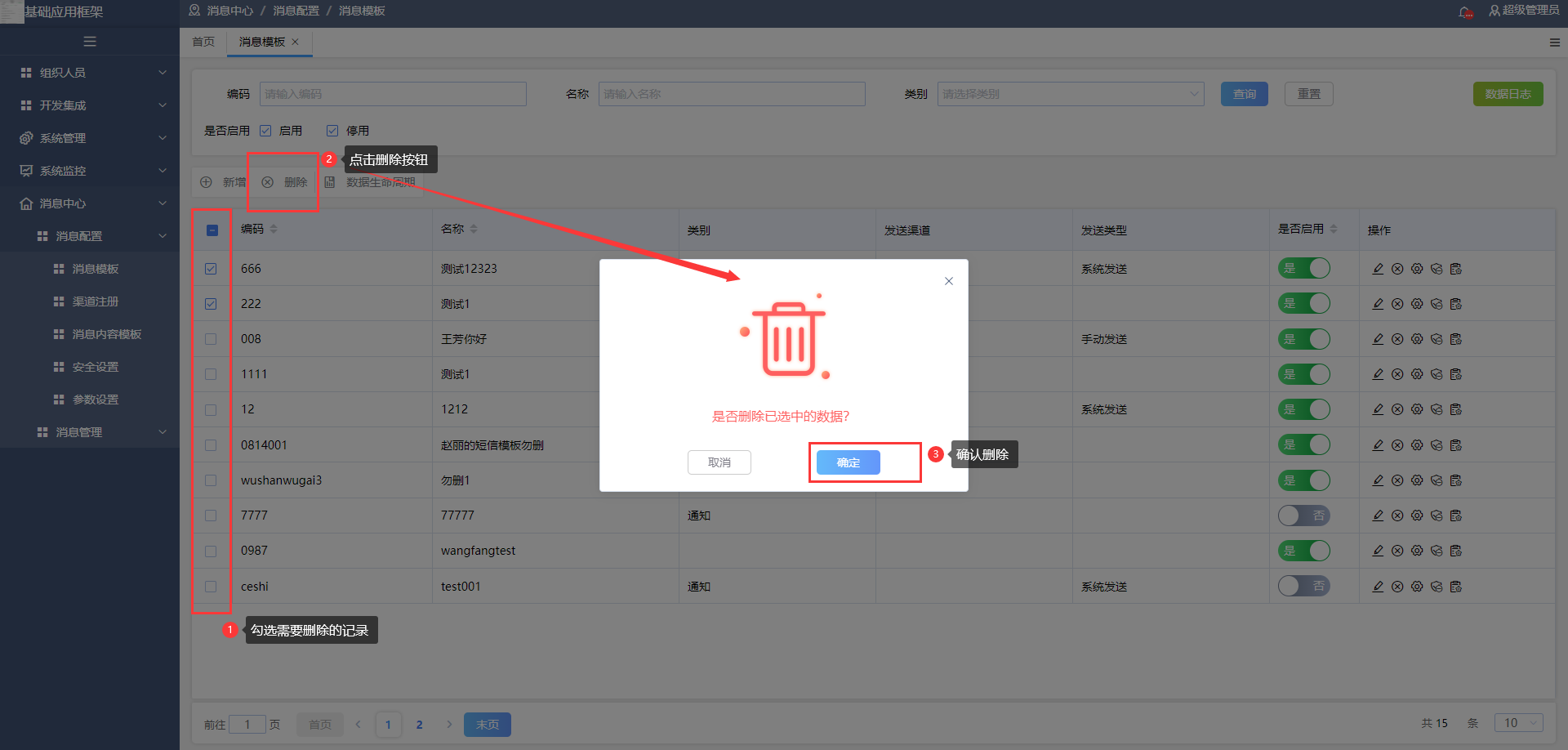
Task: Enable the 是否启用 switch for row 7777
Action: (x=1303, y=516)
